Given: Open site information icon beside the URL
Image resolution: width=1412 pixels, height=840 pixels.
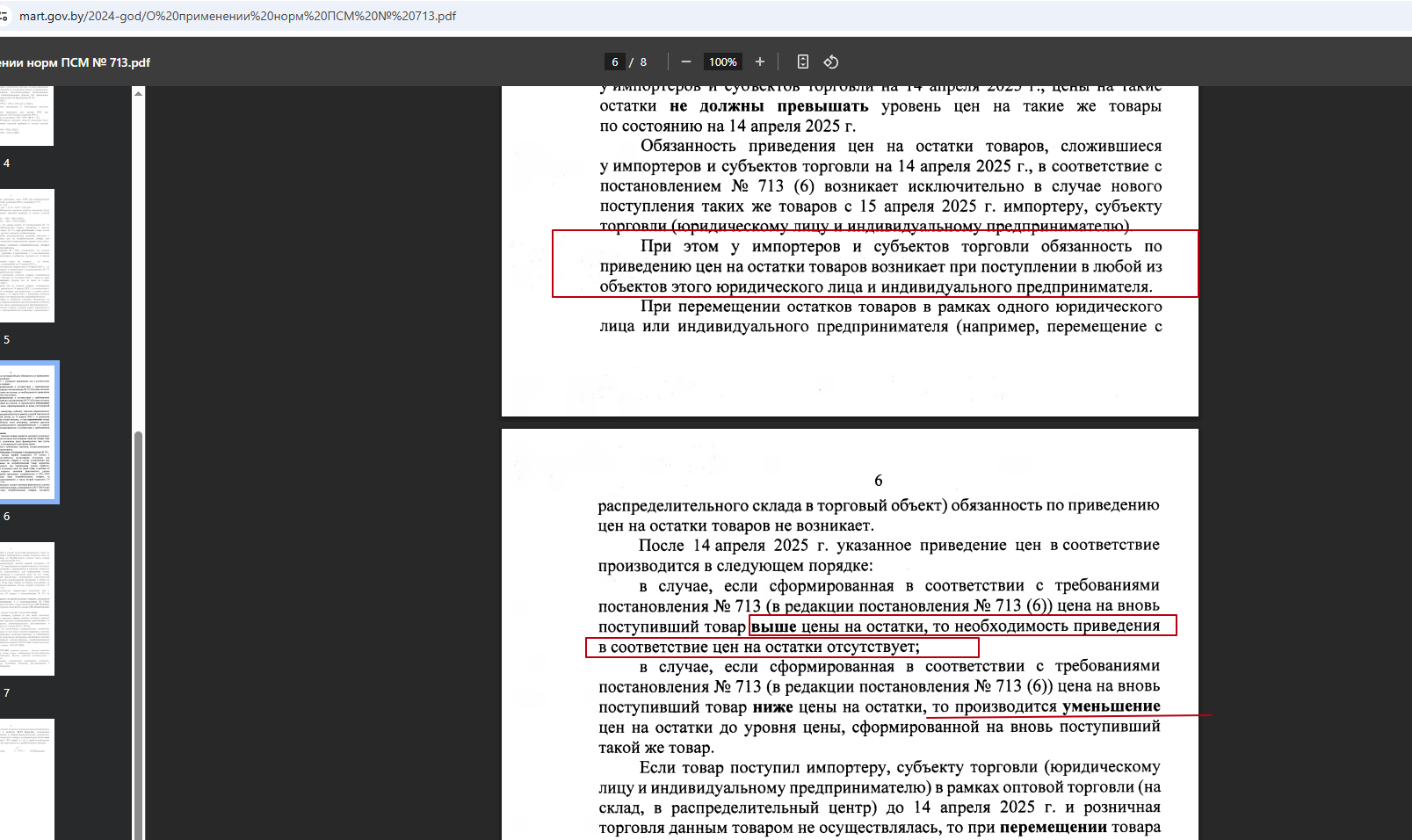Looking at the screenshot, I should coord(4,16).
